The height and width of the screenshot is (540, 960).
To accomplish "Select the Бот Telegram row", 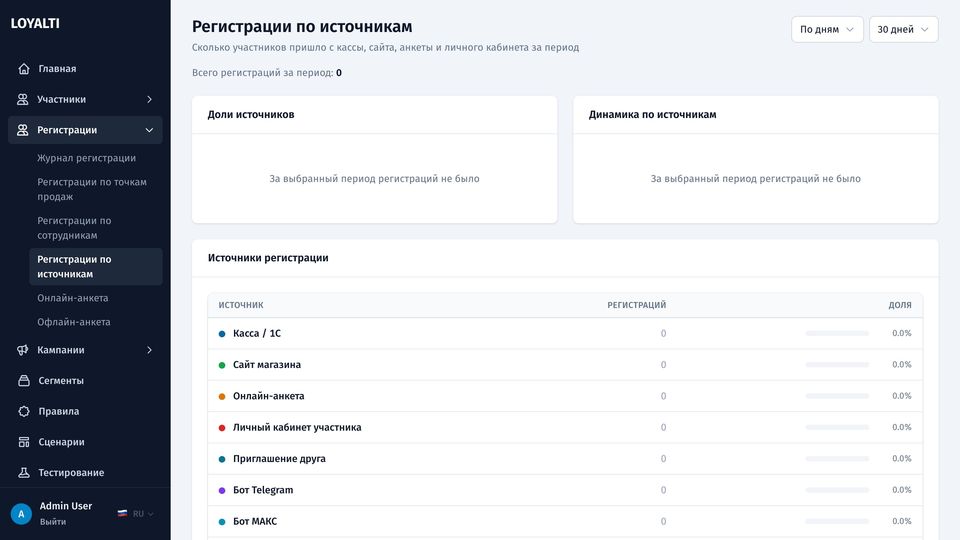I will coord(564,490).
